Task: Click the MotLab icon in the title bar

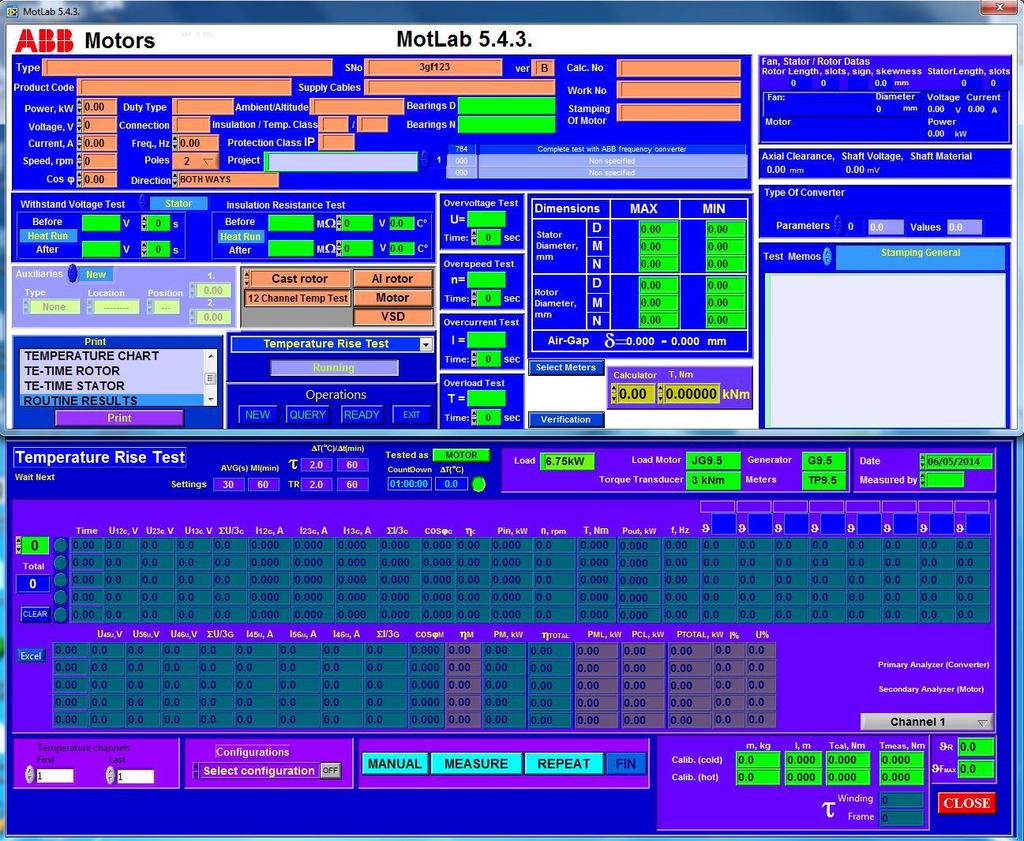Action: click(11, 11)
